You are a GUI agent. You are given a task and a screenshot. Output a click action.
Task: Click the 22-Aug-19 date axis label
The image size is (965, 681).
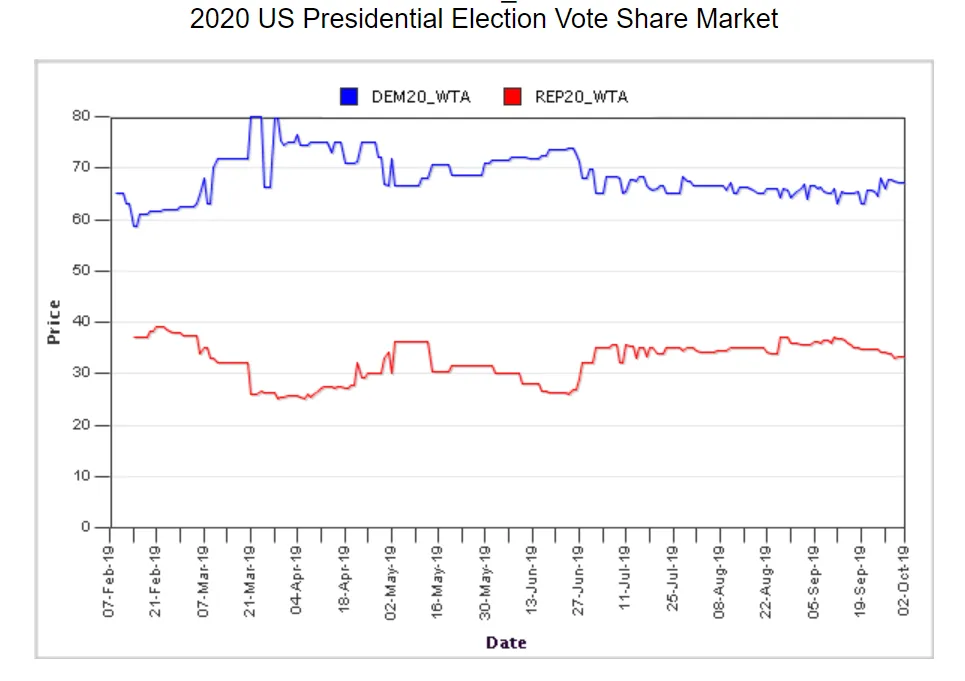click(767, 580)
